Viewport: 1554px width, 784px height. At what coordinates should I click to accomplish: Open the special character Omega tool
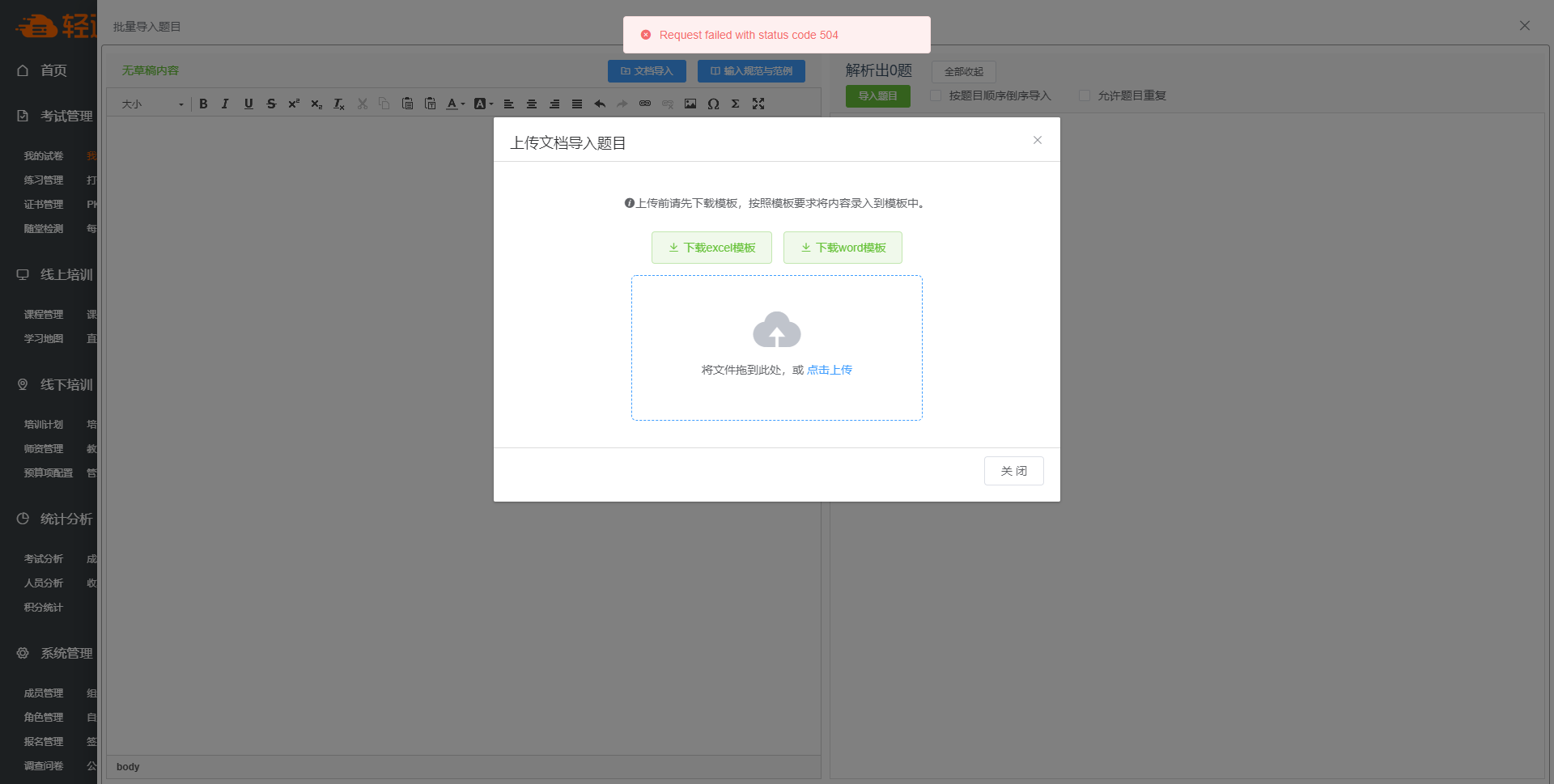(x=713, y=104)
